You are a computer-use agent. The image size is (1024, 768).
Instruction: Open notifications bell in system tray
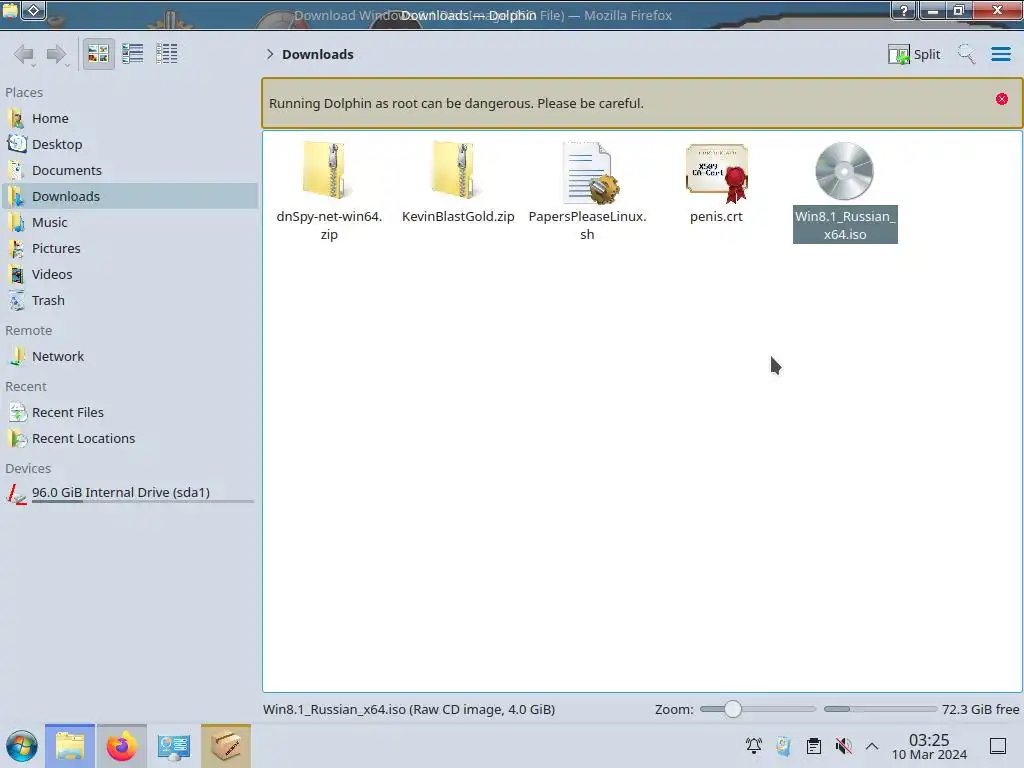tap(754, 745)
